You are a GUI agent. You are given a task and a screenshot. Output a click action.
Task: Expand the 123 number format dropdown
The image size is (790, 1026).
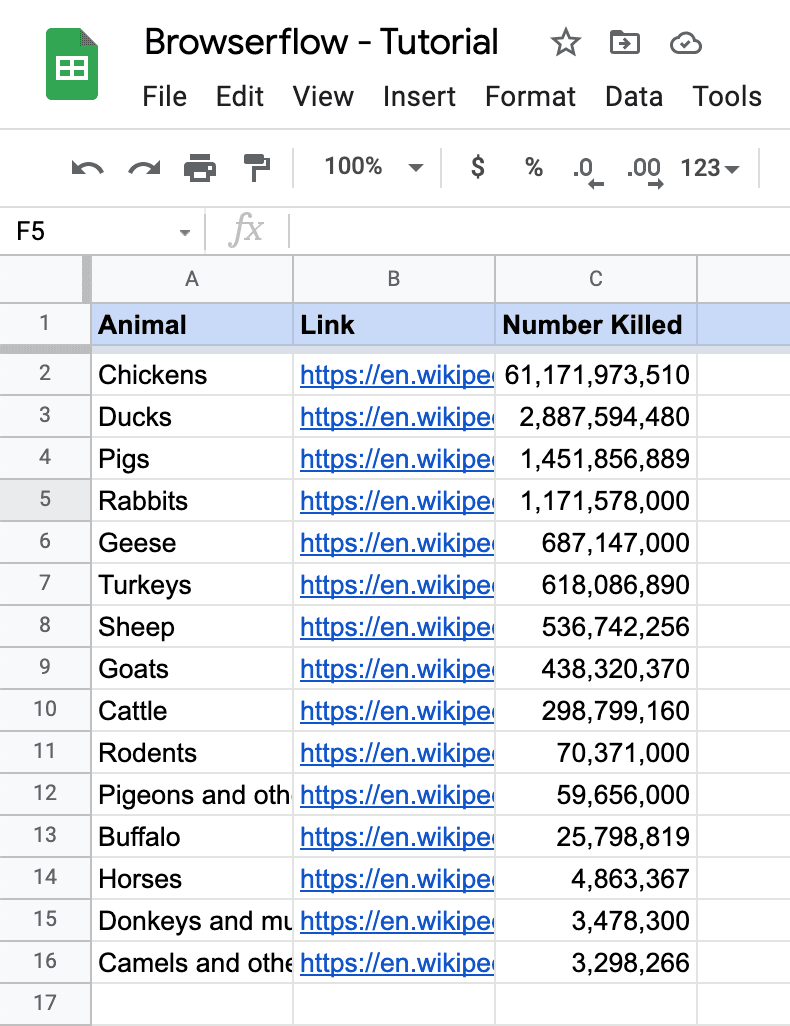(x=709, y=168)
